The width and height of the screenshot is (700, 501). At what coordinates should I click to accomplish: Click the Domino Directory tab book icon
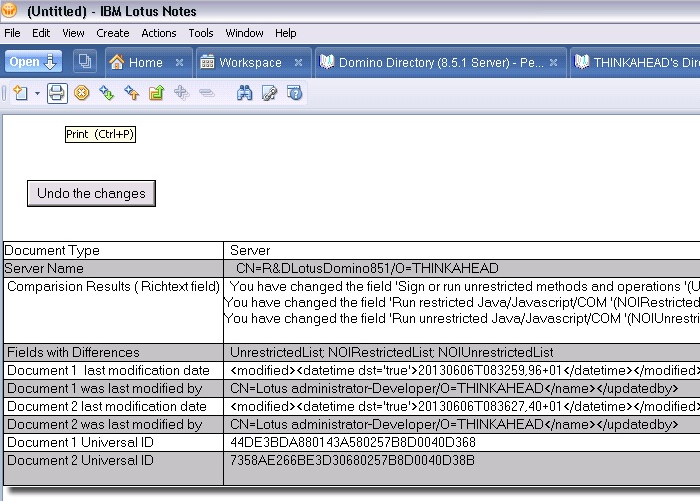pos(327,62)
